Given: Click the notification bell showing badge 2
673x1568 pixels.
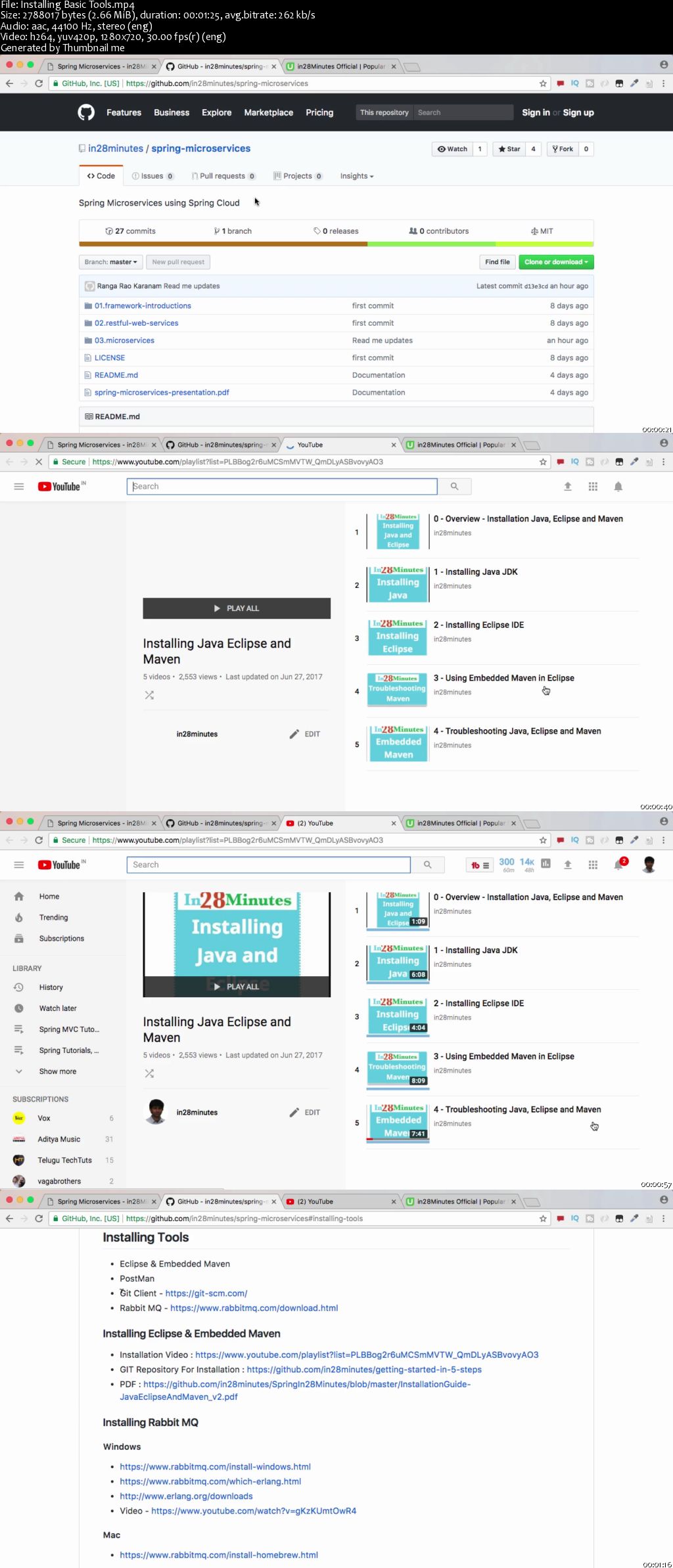Looking at the screenshot, I should click(619, 864).
